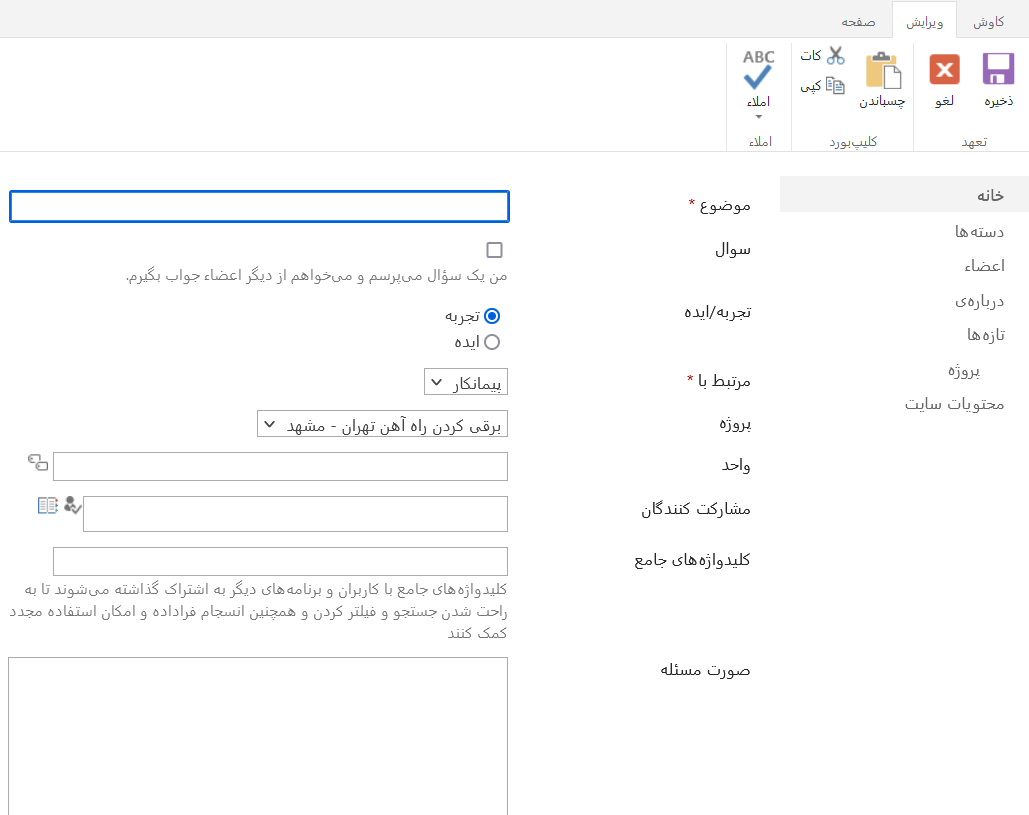
Task: Expand the املاء spelling dropdown arrow
Action: click(x=759, y=117)
